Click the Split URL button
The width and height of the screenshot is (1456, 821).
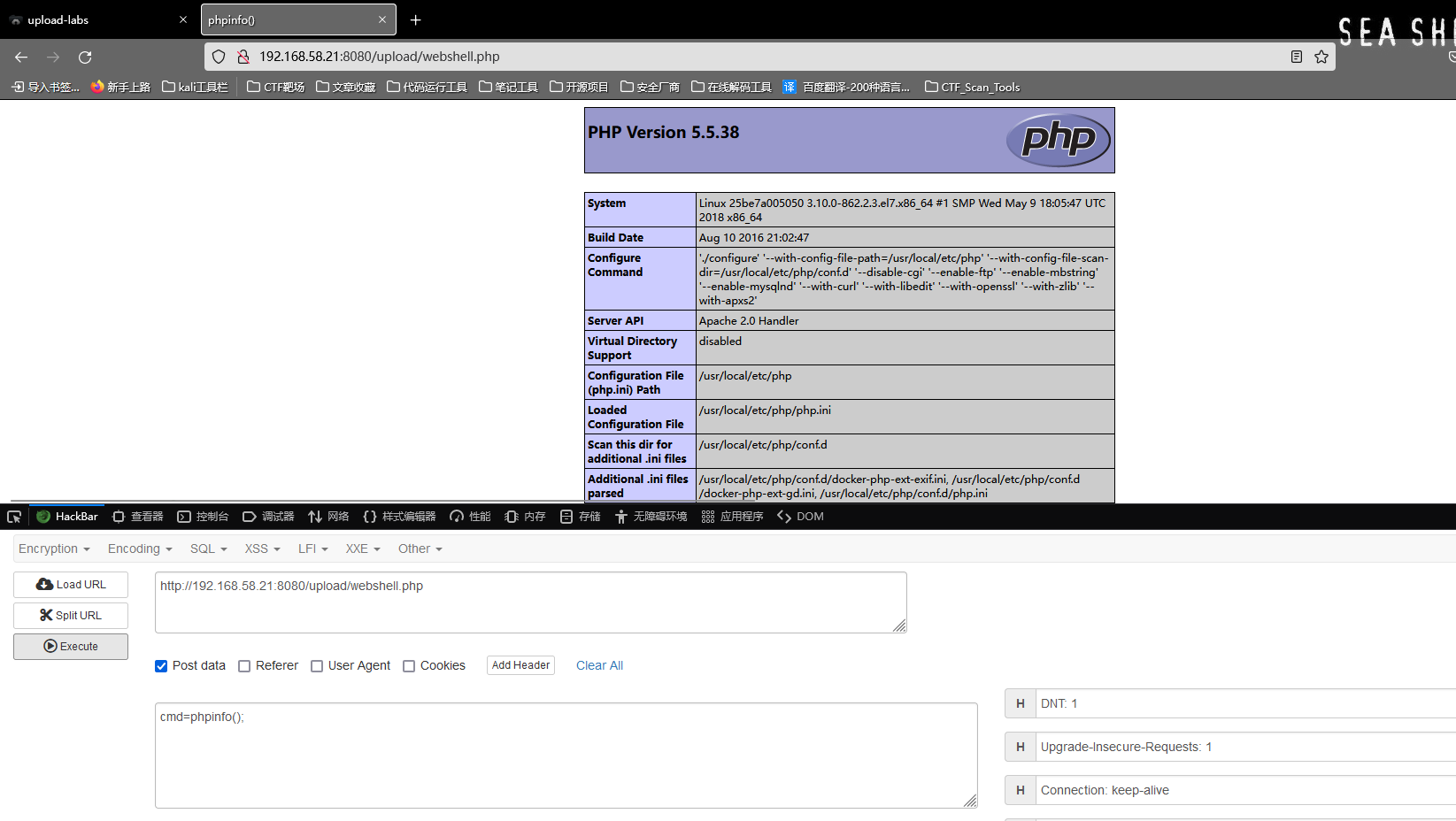pyautogui.click(x=71, y=616)
